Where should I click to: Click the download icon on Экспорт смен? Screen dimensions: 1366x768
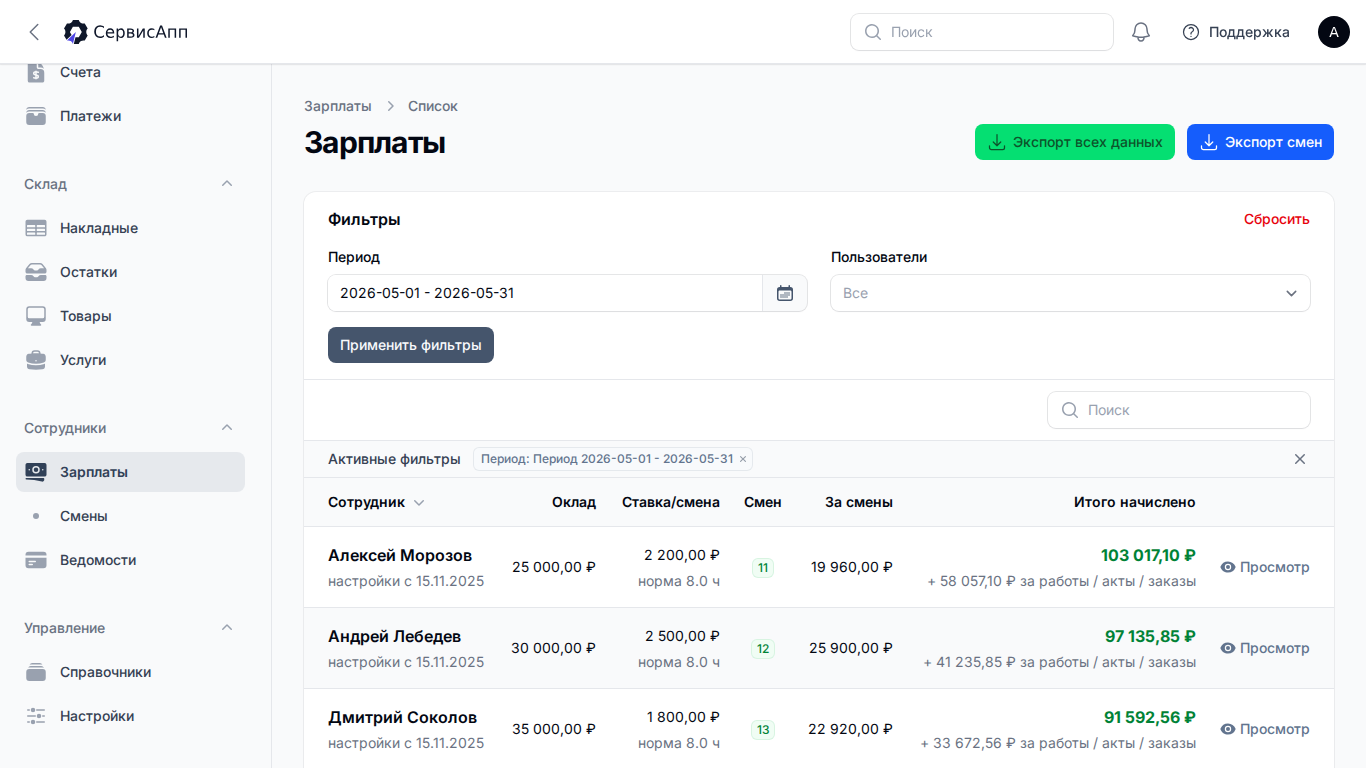[1208, 142]
